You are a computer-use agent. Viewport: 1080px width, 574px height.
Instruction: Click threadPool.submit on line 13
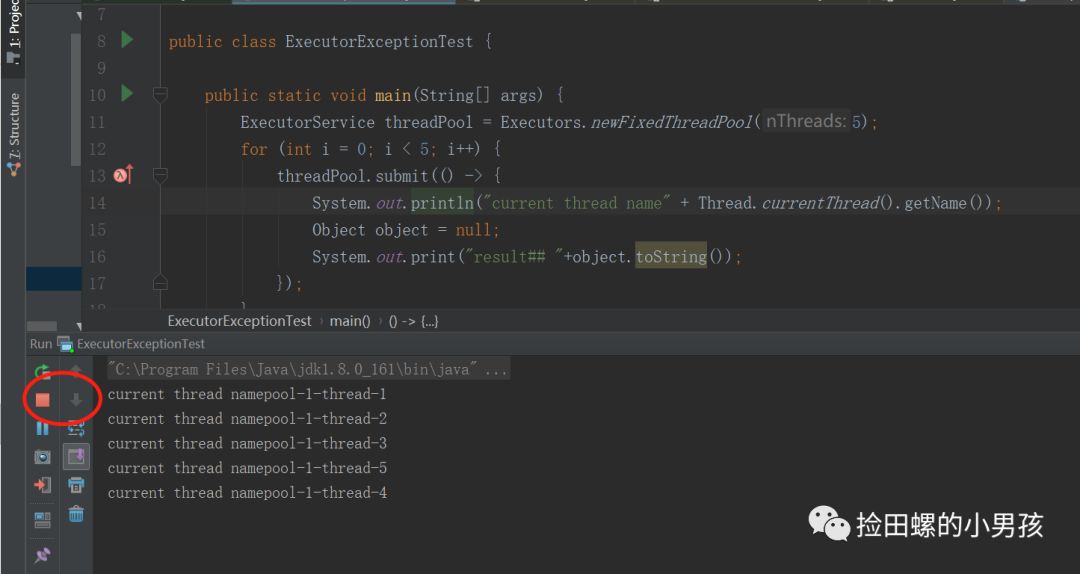pyautogui.click(x=352, y=176)
